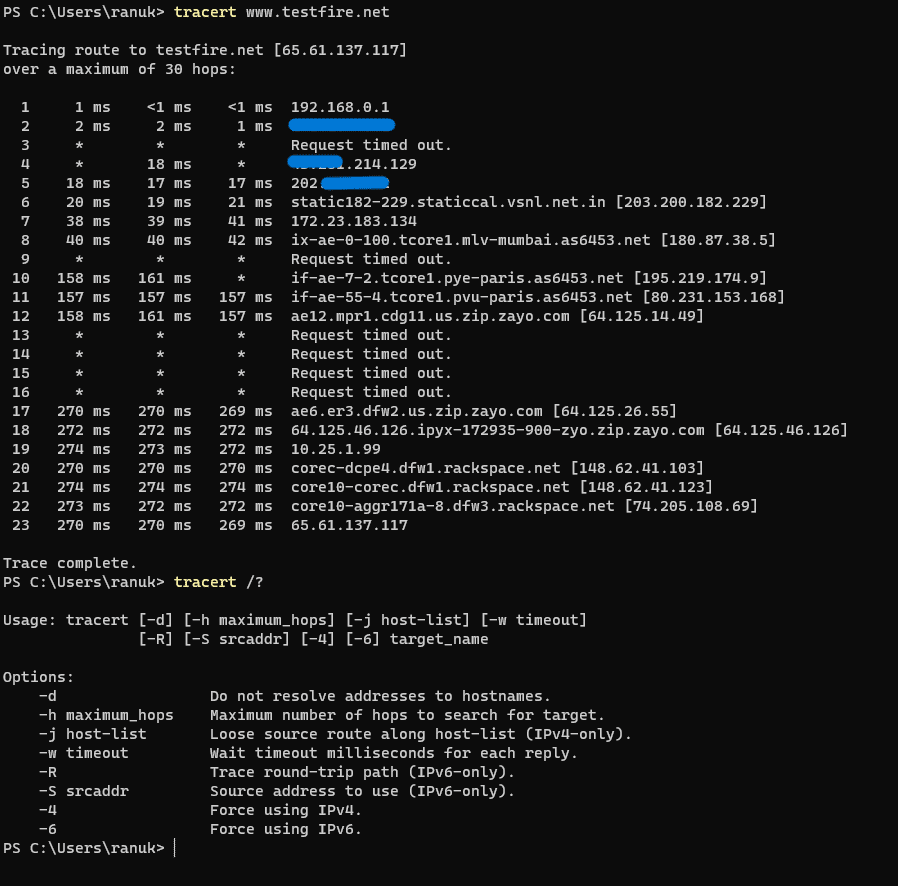Click 'Do not resolve addresses to hostnames.'

tap(380, 696)
